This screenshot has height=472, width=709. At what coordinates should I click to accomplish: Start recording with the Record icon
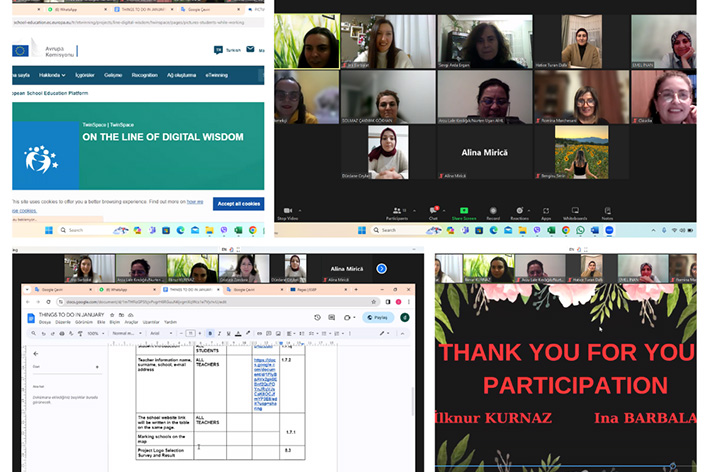492,212
